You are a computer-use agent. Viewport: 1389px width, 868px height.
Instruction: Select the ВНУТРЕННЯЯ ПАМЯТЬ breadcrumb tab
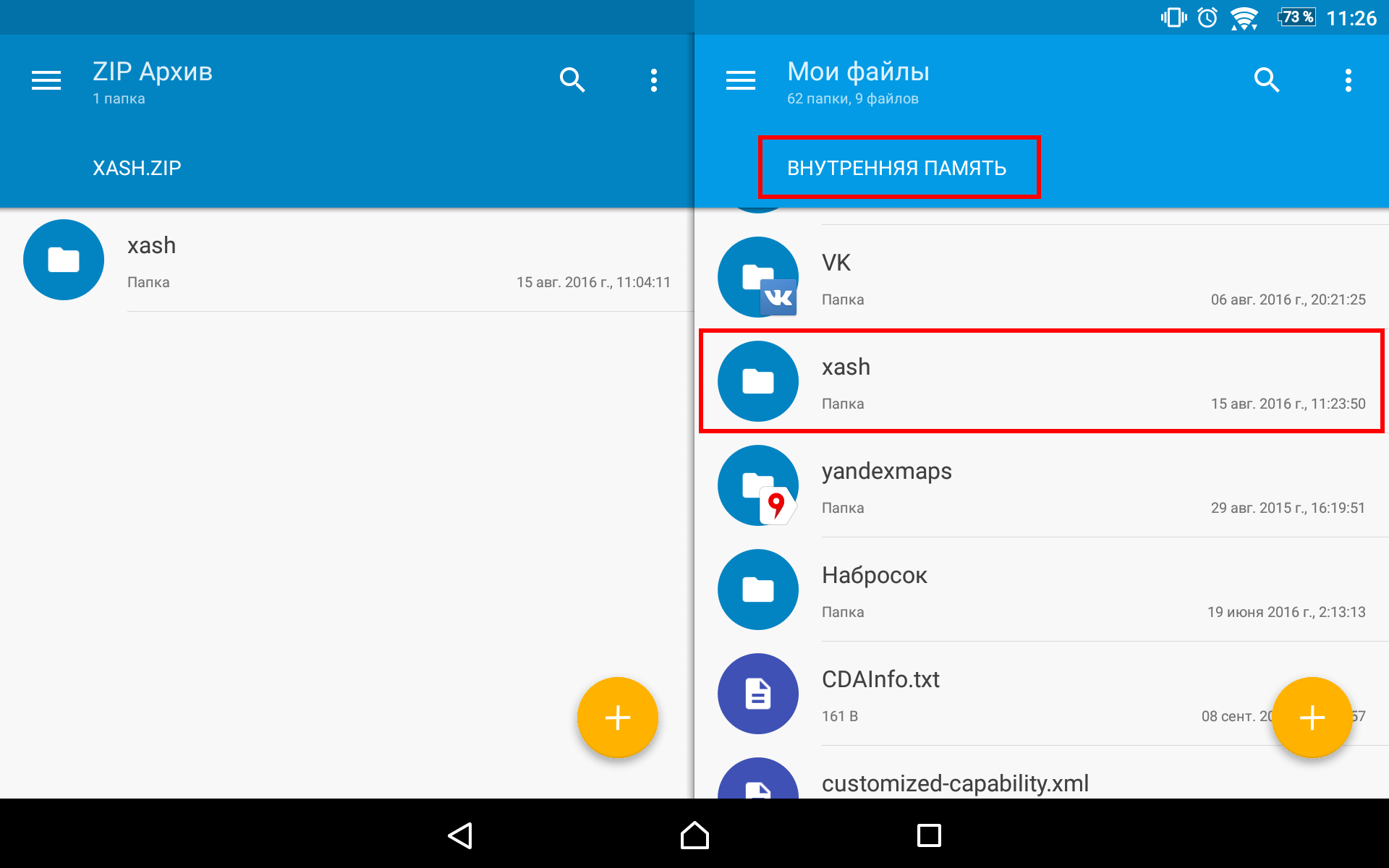click(x=897, y=168)
